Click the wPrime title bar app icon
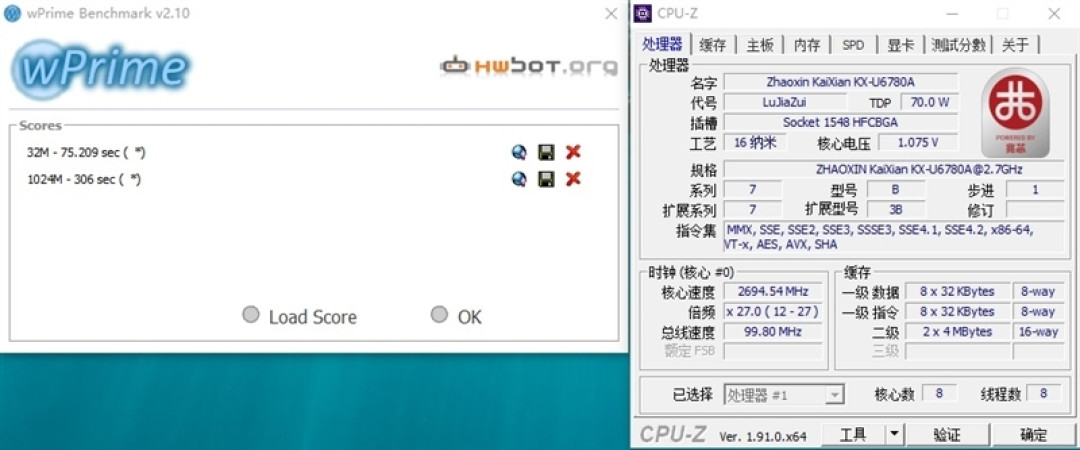Screen dimensions: 1080x450 pyautogui.click(x=12, y=13)
